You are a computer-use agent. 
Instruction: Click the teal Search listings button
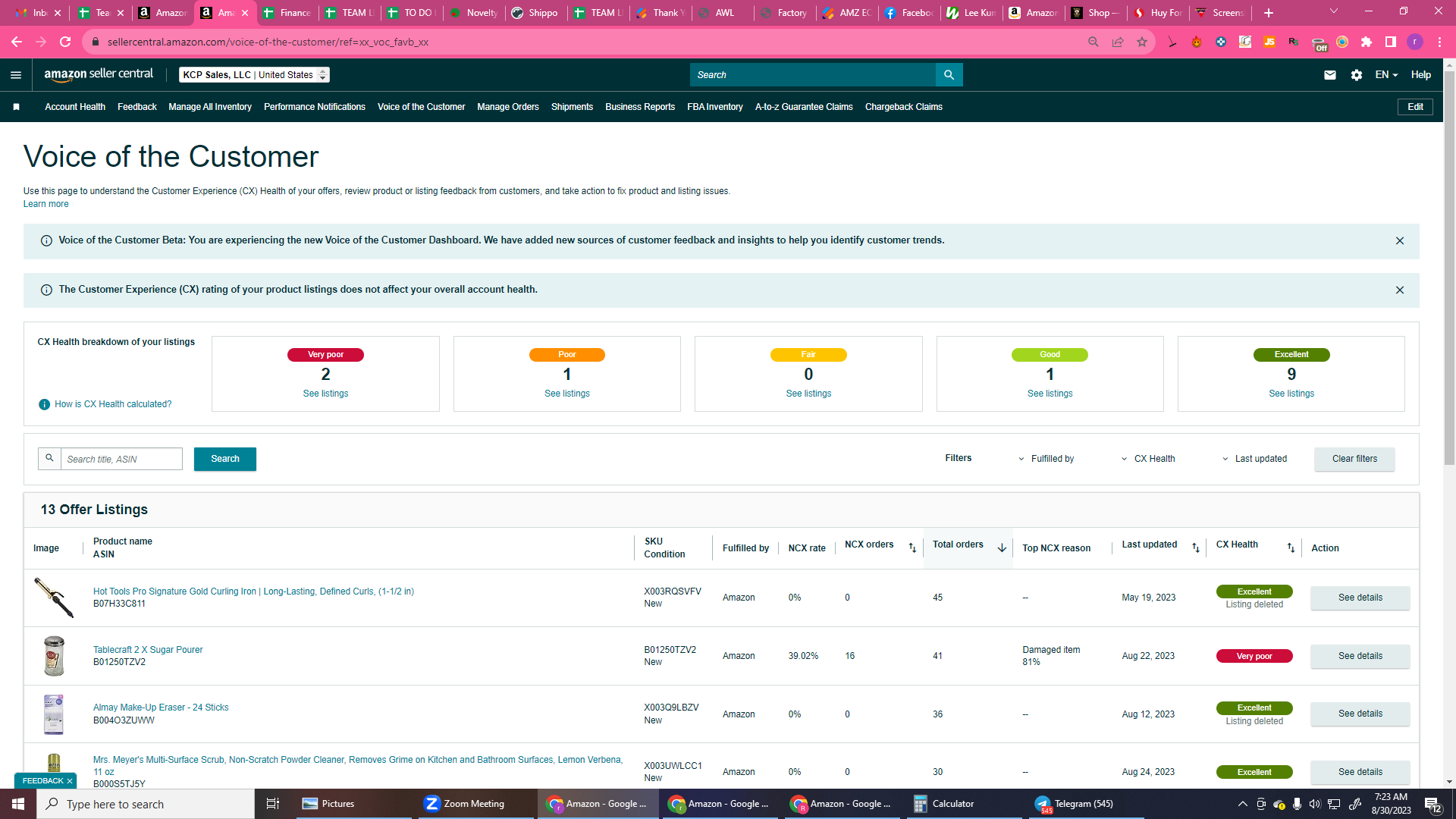(225, 459)
